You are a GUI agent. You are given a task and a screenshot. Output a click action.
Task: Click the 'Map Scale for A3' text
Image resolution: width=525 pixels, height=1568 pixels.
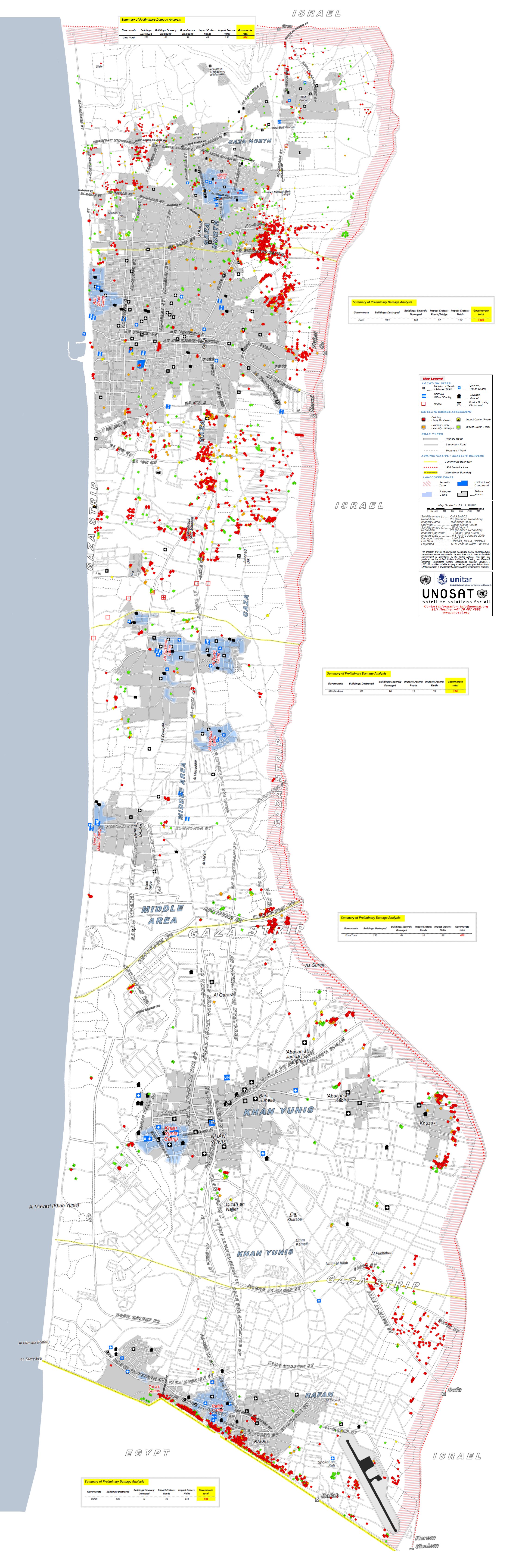457,505
